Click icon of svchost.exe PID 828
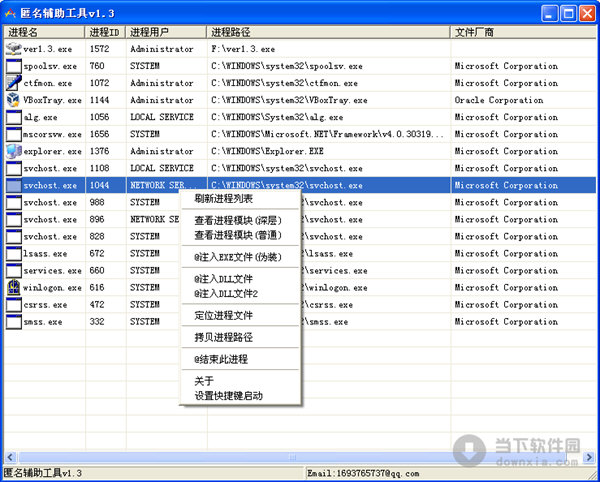Screen dimensions: 600x482 [x=14, y=236]
